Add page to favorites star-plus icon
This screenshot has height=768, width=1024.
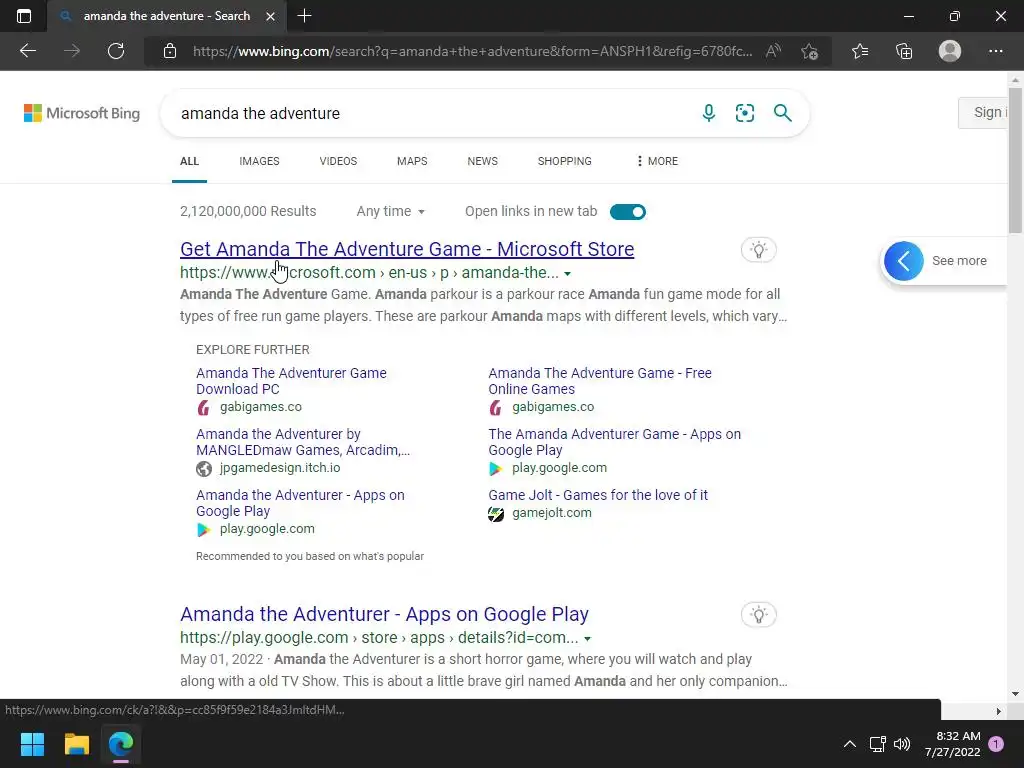point(810,51)
